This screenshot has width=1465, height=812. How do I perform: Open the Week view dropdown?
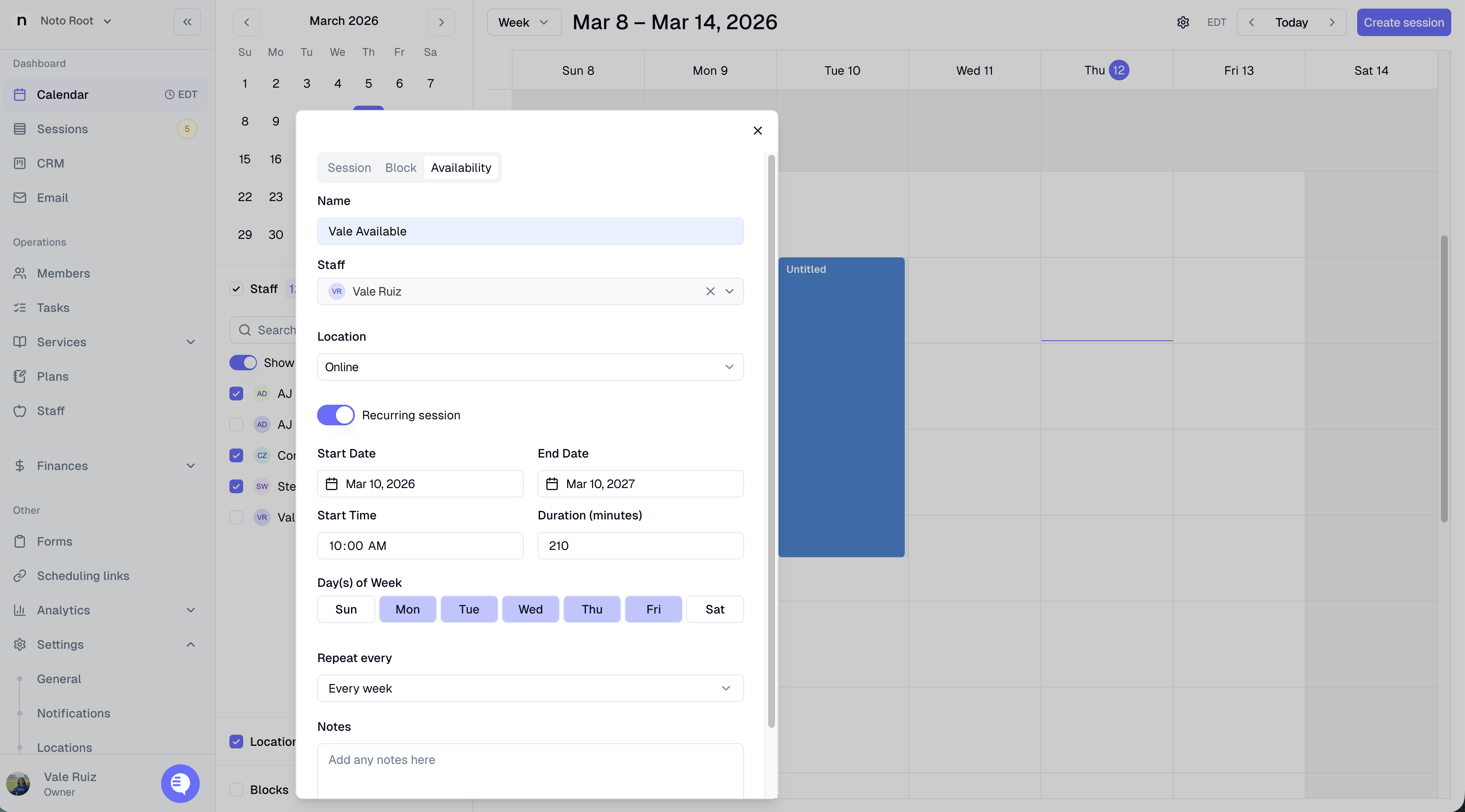[x=524, y=22]
